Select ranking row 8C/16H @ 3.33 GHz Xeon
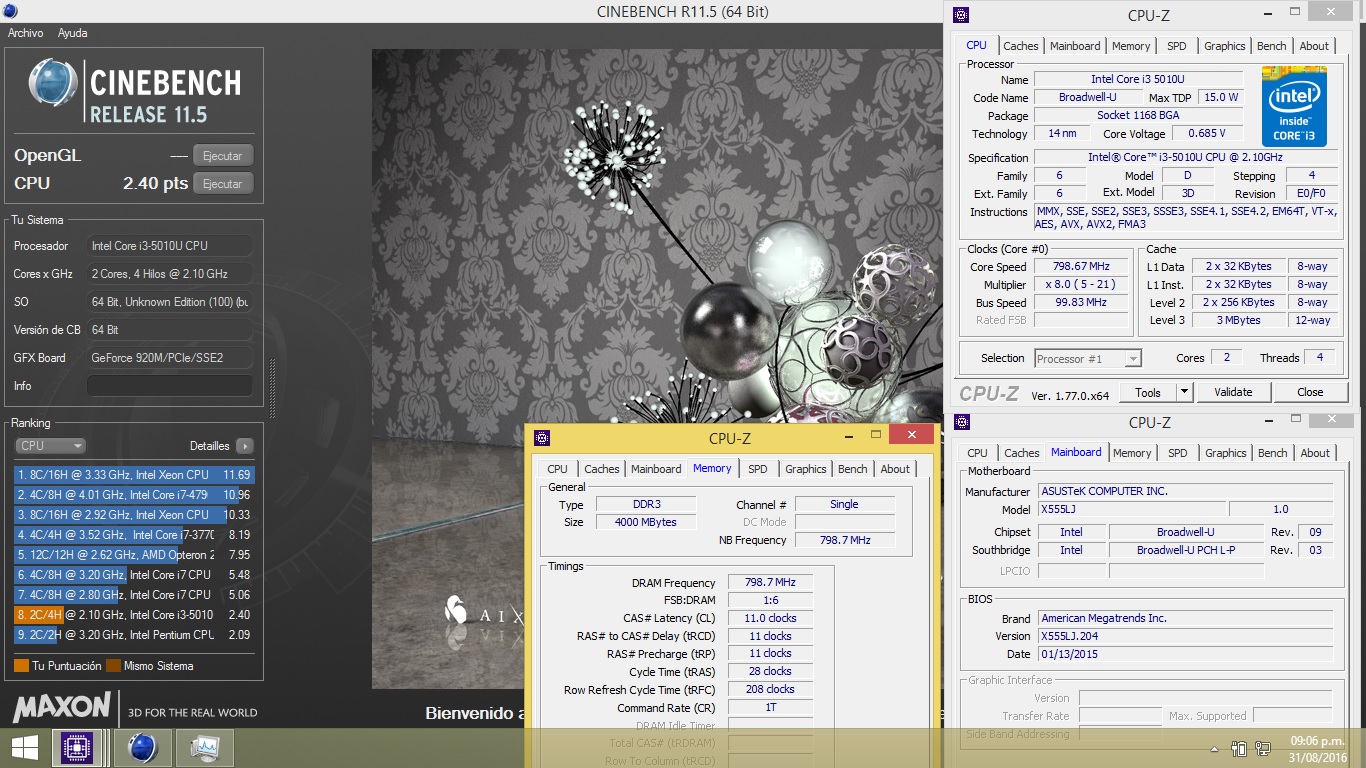Image resolution: width=1366 pixels, height=768 pixels. (134, 475)
